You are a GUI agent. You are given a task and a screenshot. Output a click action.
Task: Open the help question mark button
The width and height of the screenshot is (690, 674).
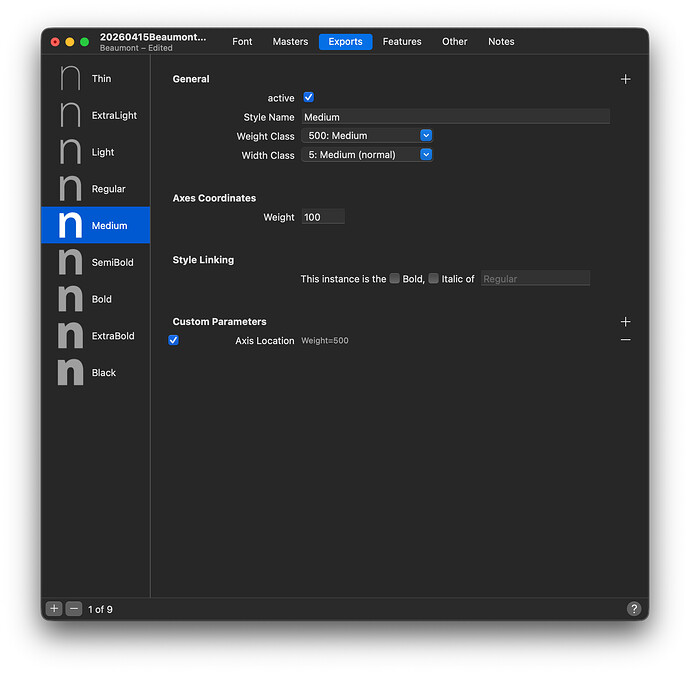coord(633,609)
